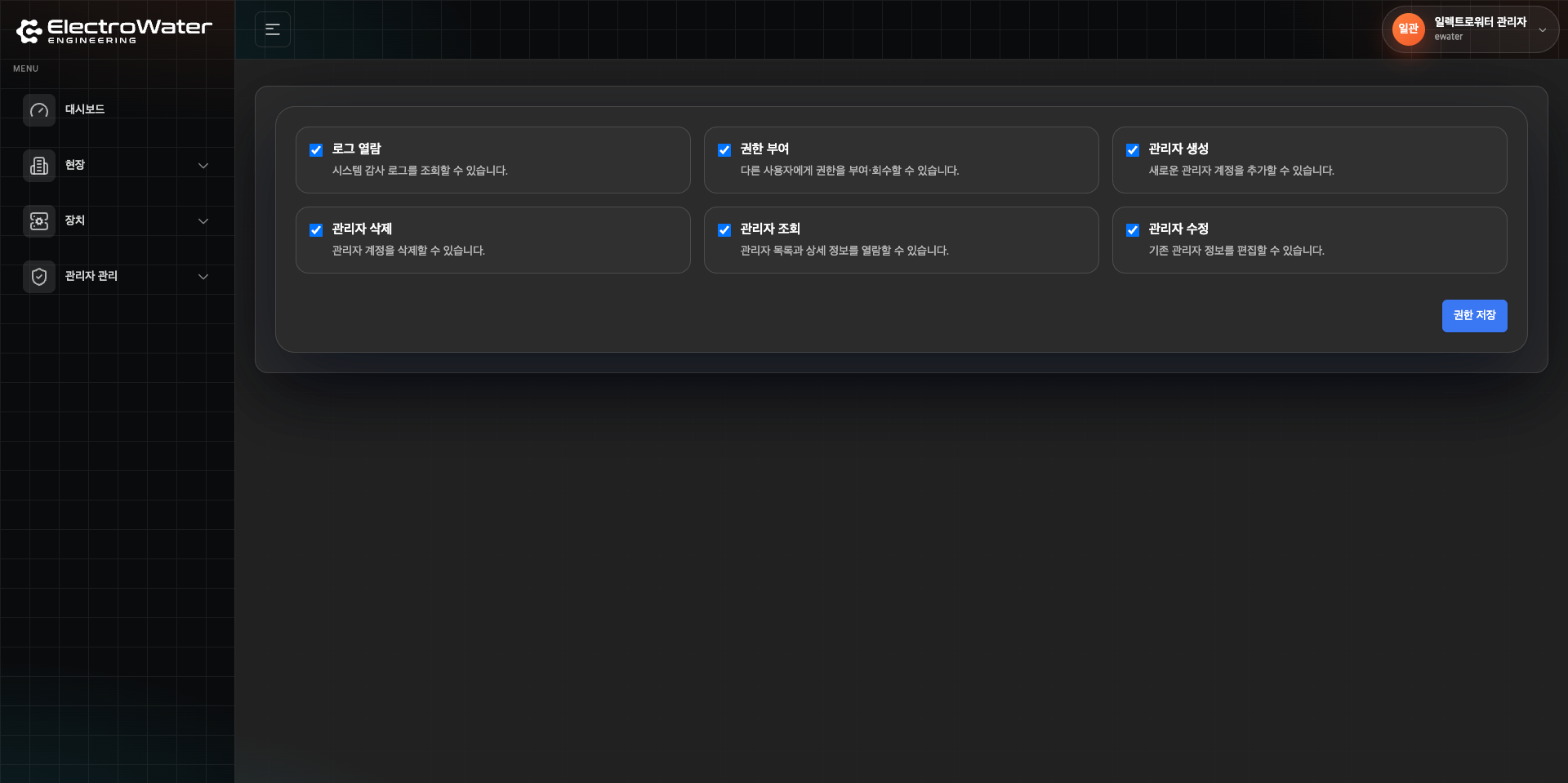Click the 관리자 수정 permission card
The width and height of the screenshot is (1568, 783).
(x=1309, y=240)
